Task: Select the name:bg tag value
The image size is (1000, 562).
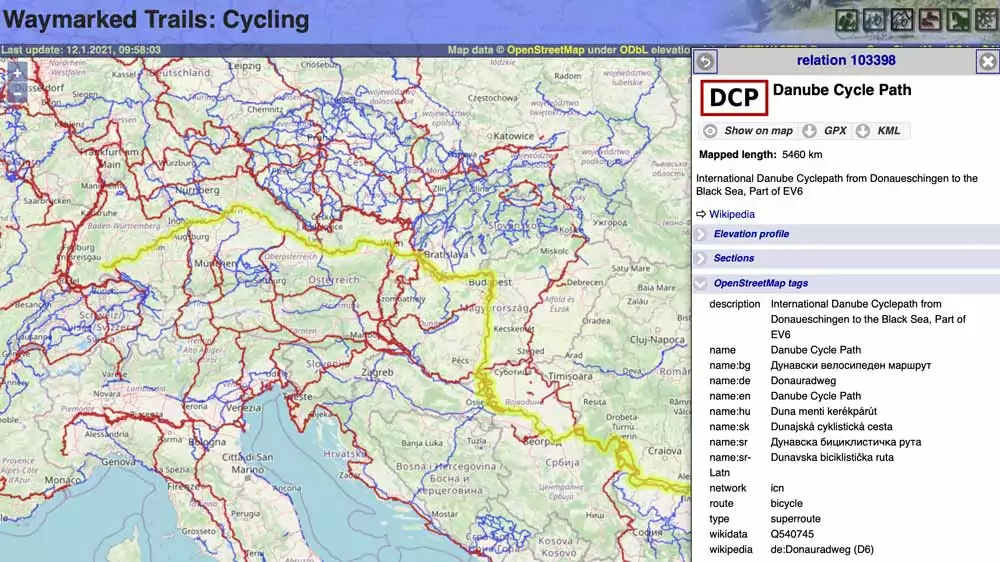Action: click(x=851, y=366)
